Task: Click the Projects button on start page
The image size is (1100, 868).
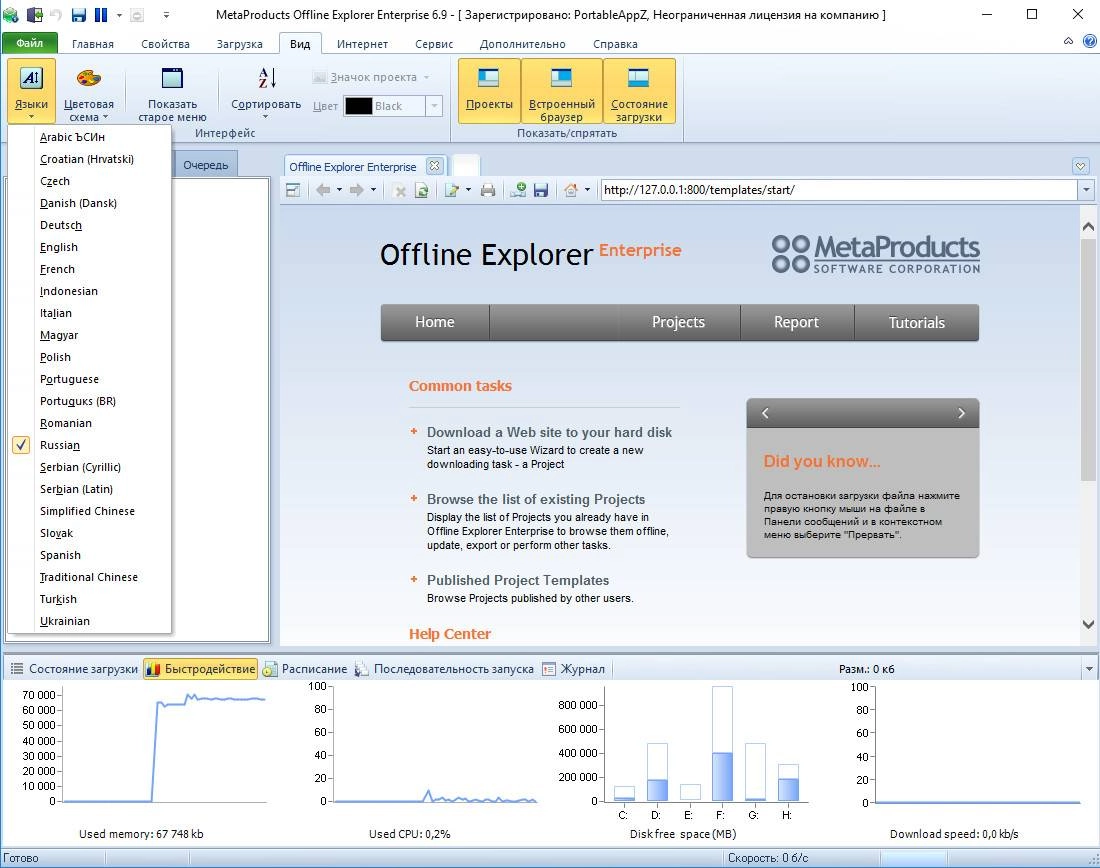Action: coord(678,322)
